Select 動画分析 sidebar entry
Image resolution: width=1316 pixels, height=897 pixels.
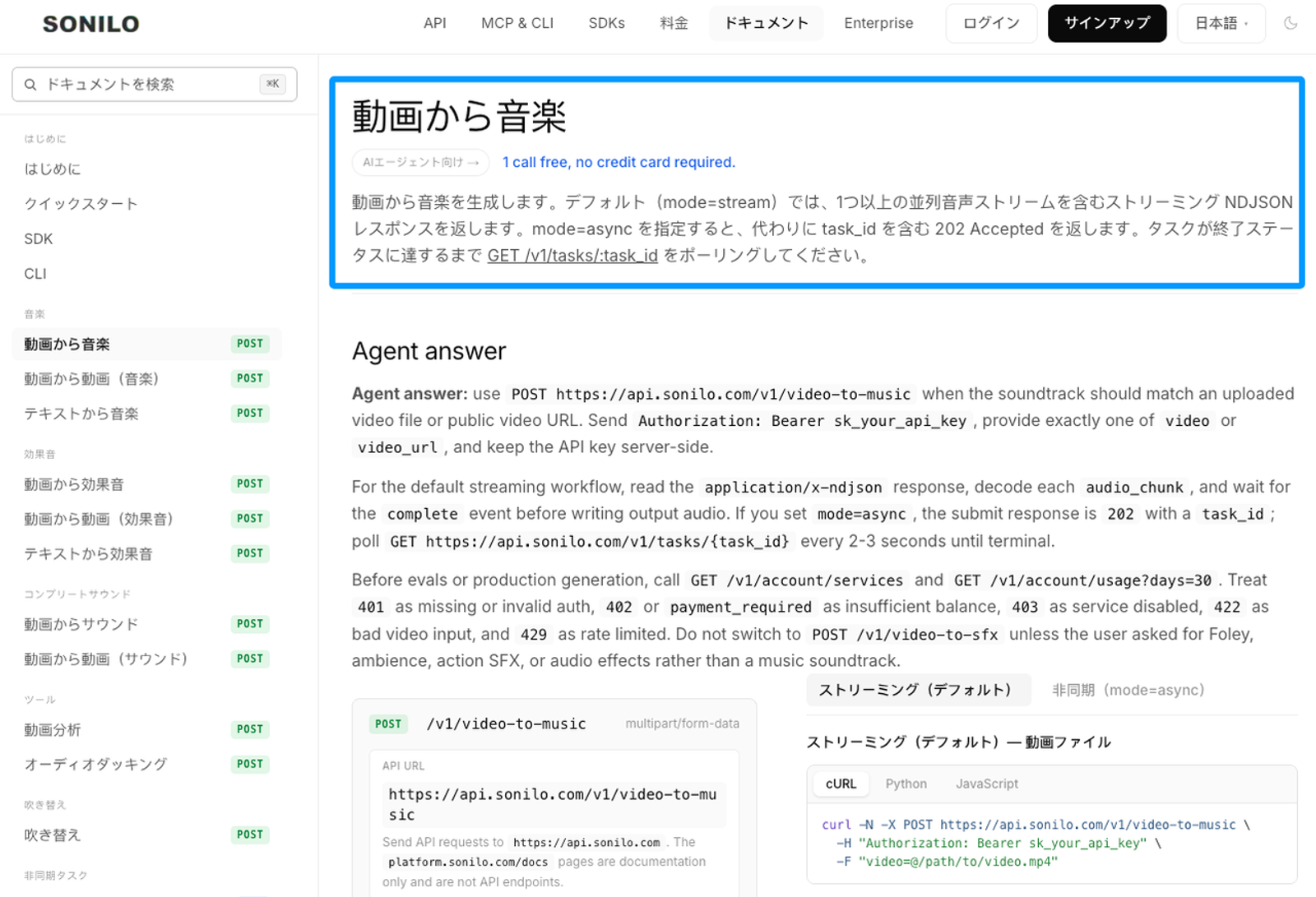click(147, 729)
